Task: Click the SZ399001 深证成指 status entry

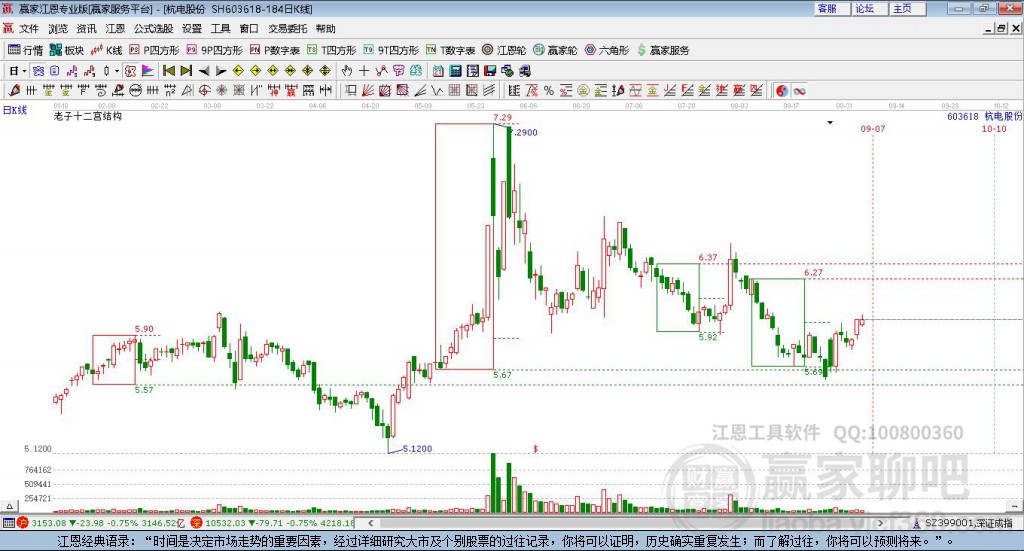Action: (x=963, y=523)
